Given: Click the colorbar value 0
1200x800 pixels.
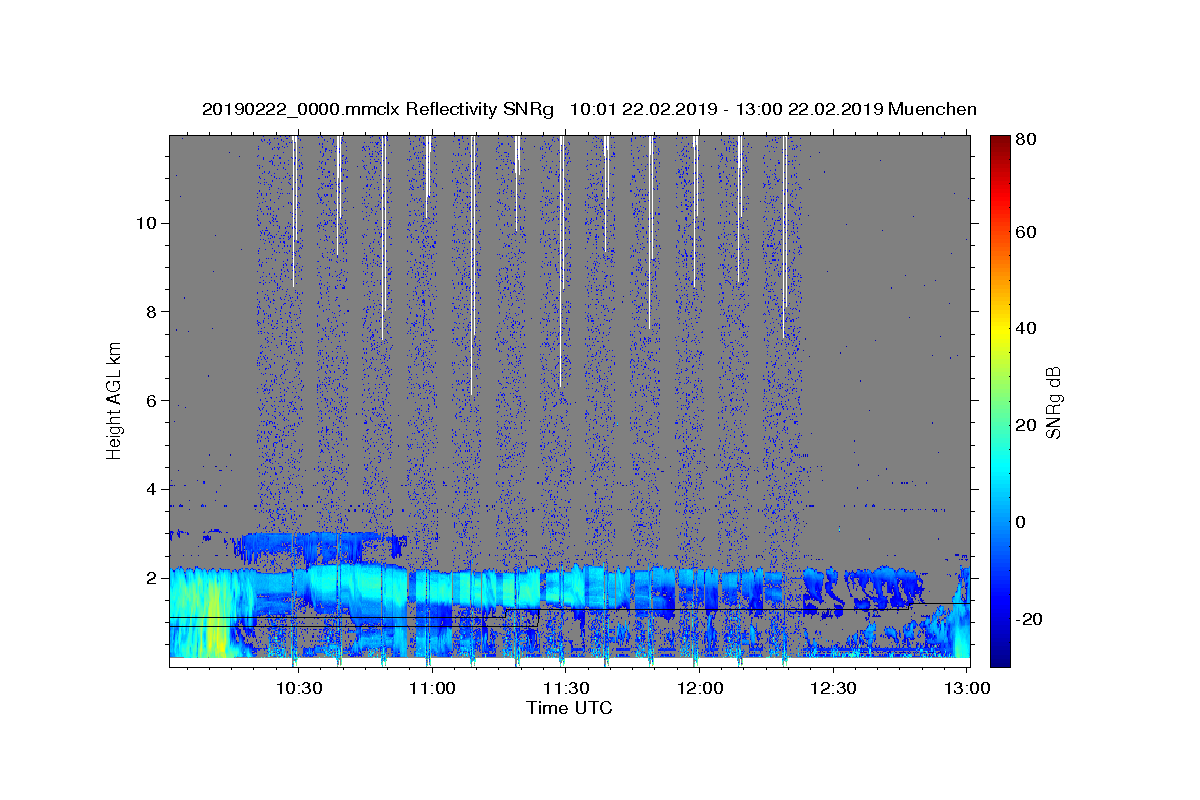Looking at the screenshot, I should tap(1022, 522).
